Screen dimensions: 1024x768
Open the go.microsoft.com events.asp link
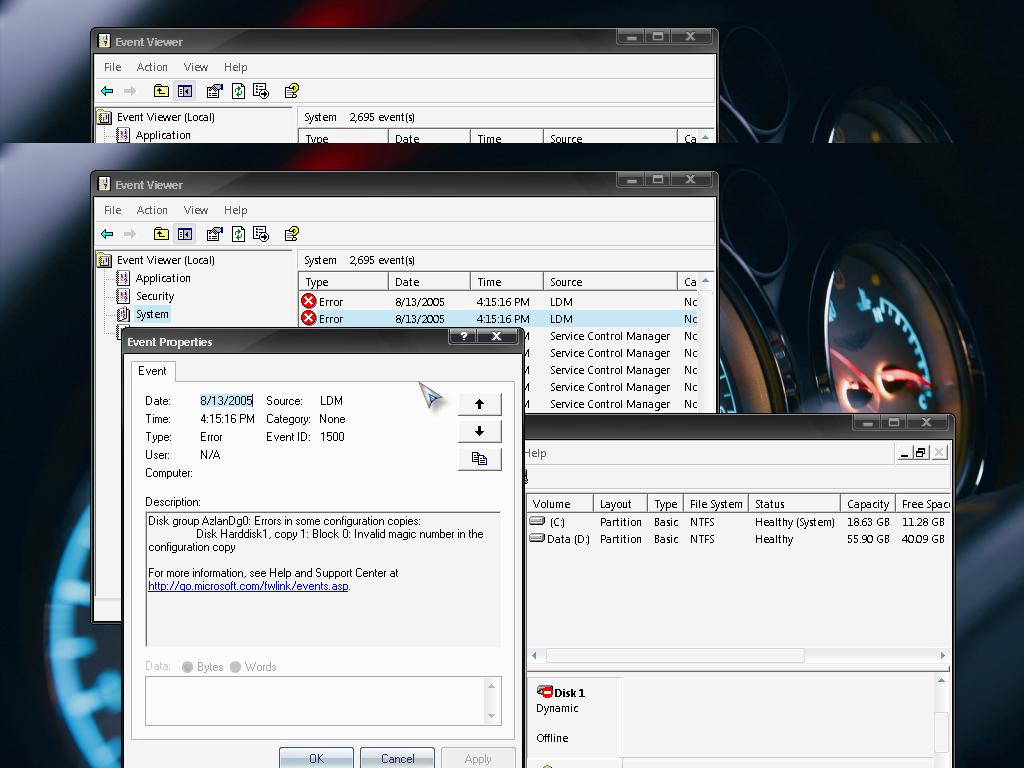[x=248, y=586]
